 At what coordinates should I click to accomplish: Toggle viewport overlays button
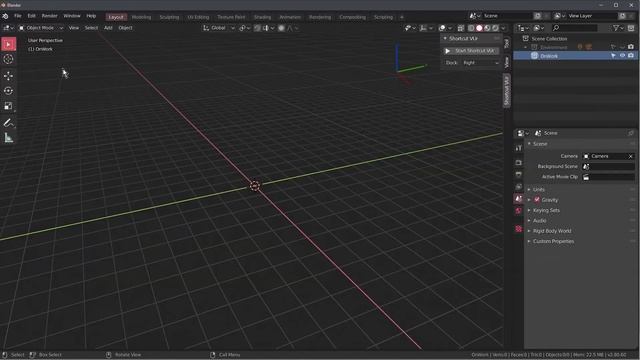click(x=442, y=28)
